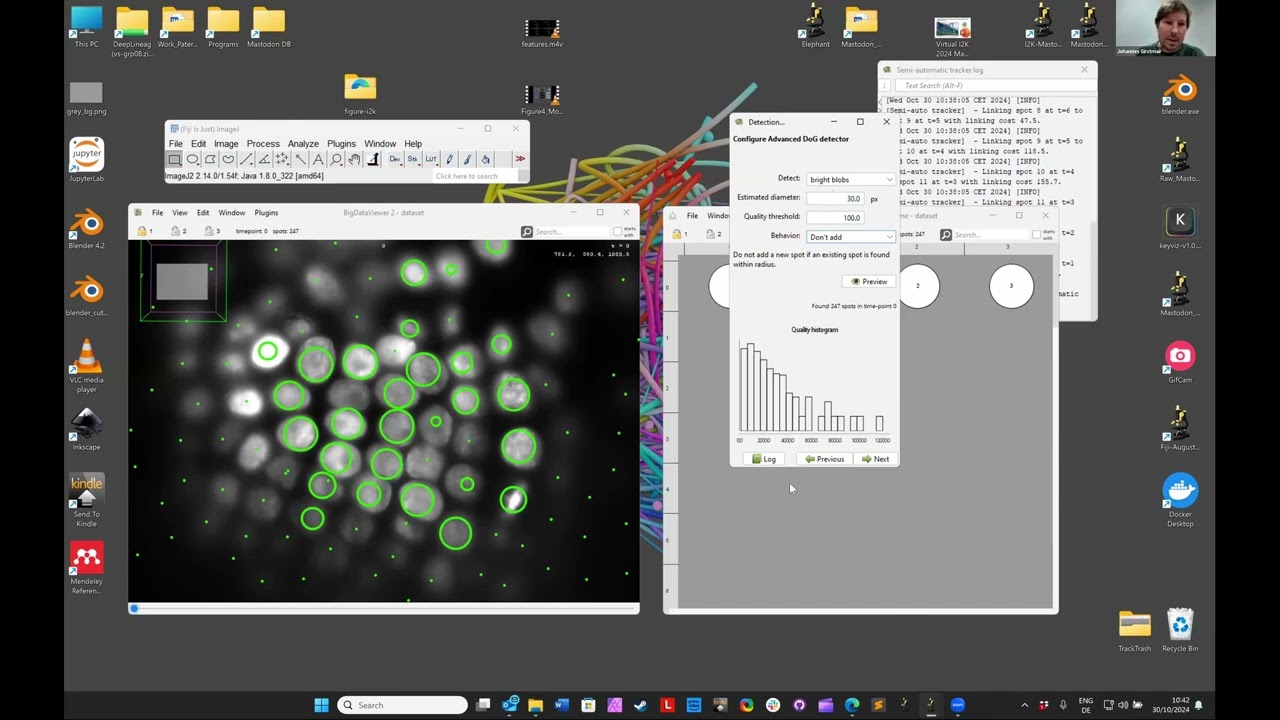
Task: Open the ImageJ Analyze menu
Action: click(x=303, y=144)
